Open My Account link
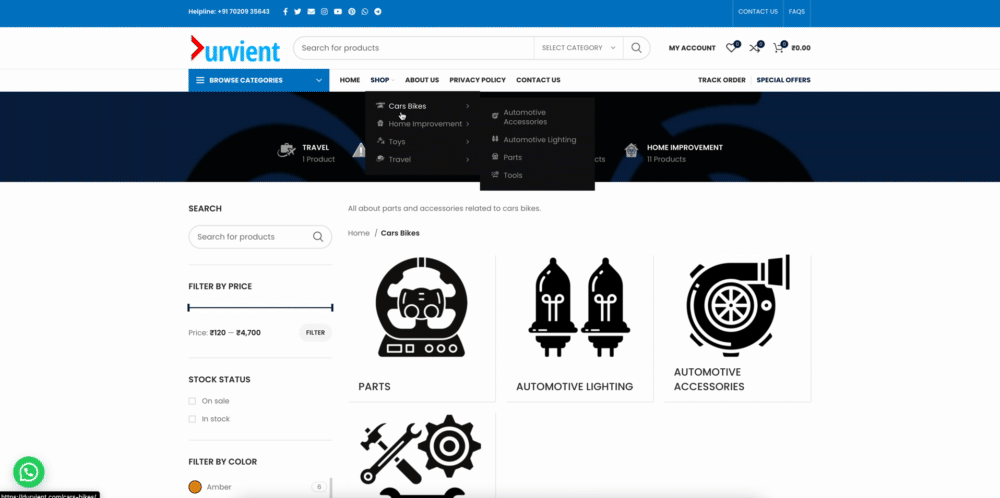 [x=692, y=48]
